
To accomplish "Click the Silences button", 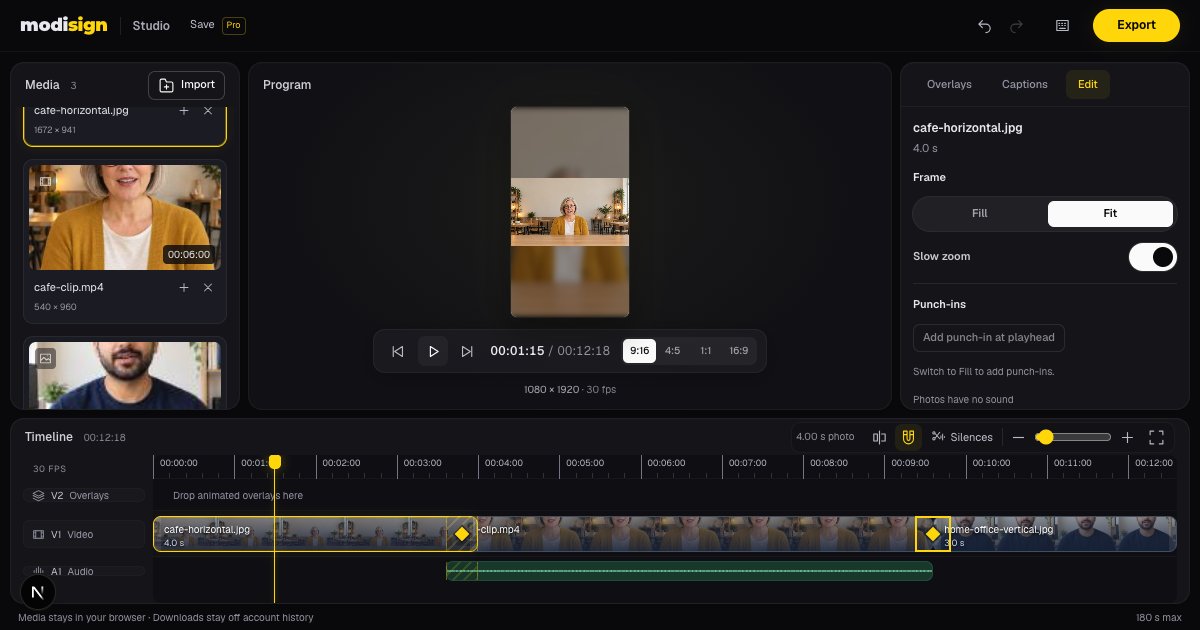I will point(962,437).
